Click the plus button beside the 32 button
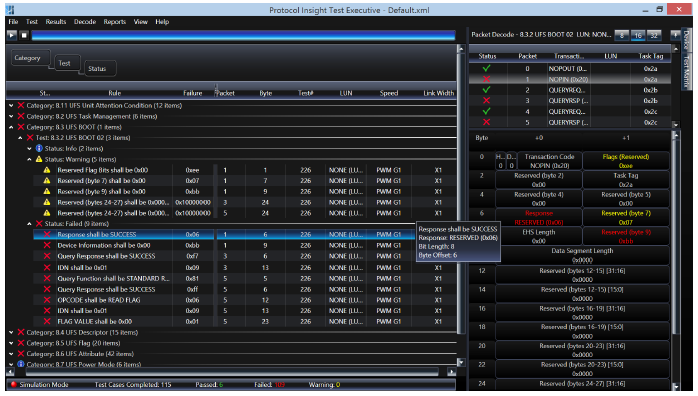The image size is (698, 396). tap(675, 35)
